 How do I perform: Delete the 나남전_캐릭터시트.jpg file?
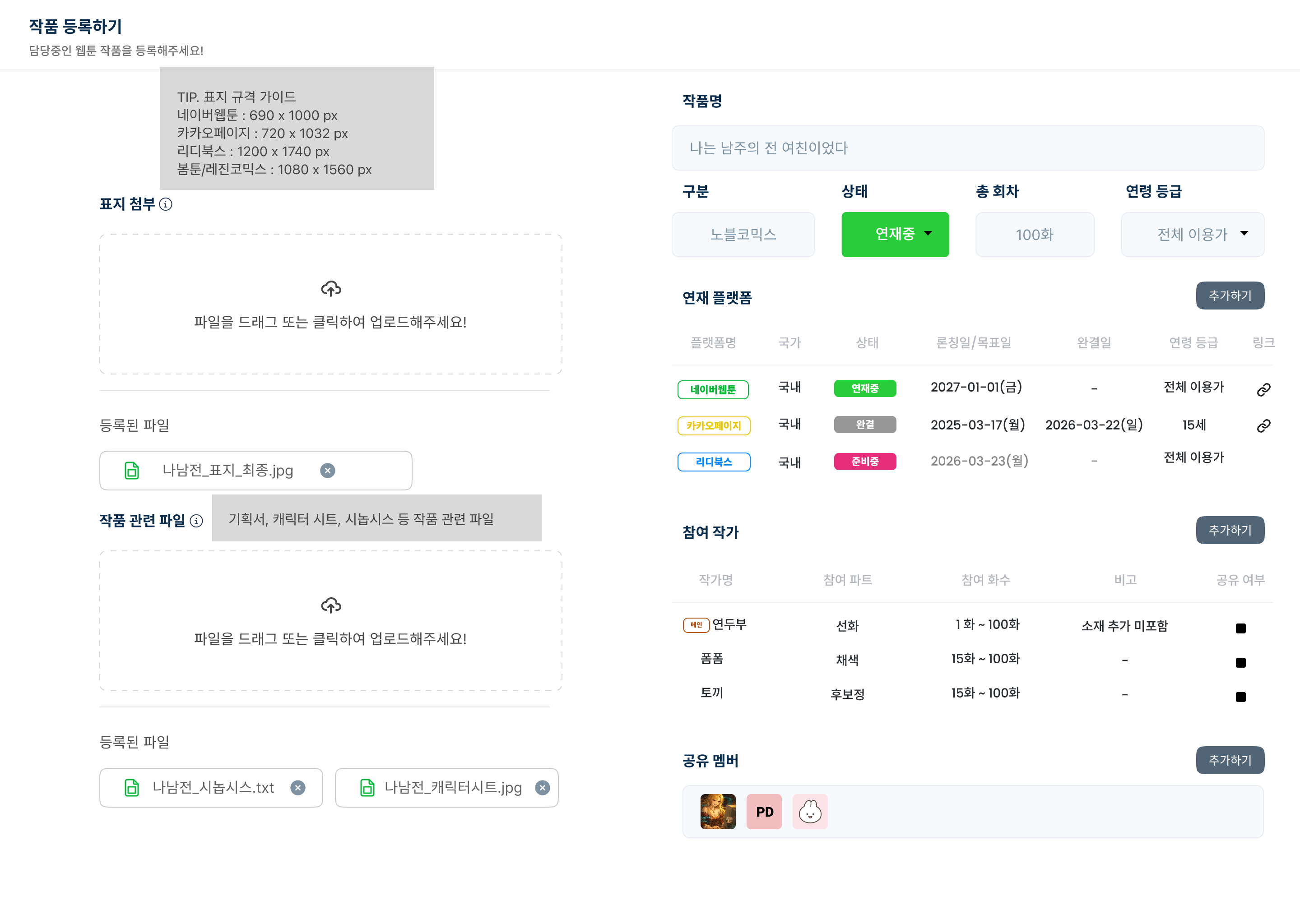[x=543, y=787]
